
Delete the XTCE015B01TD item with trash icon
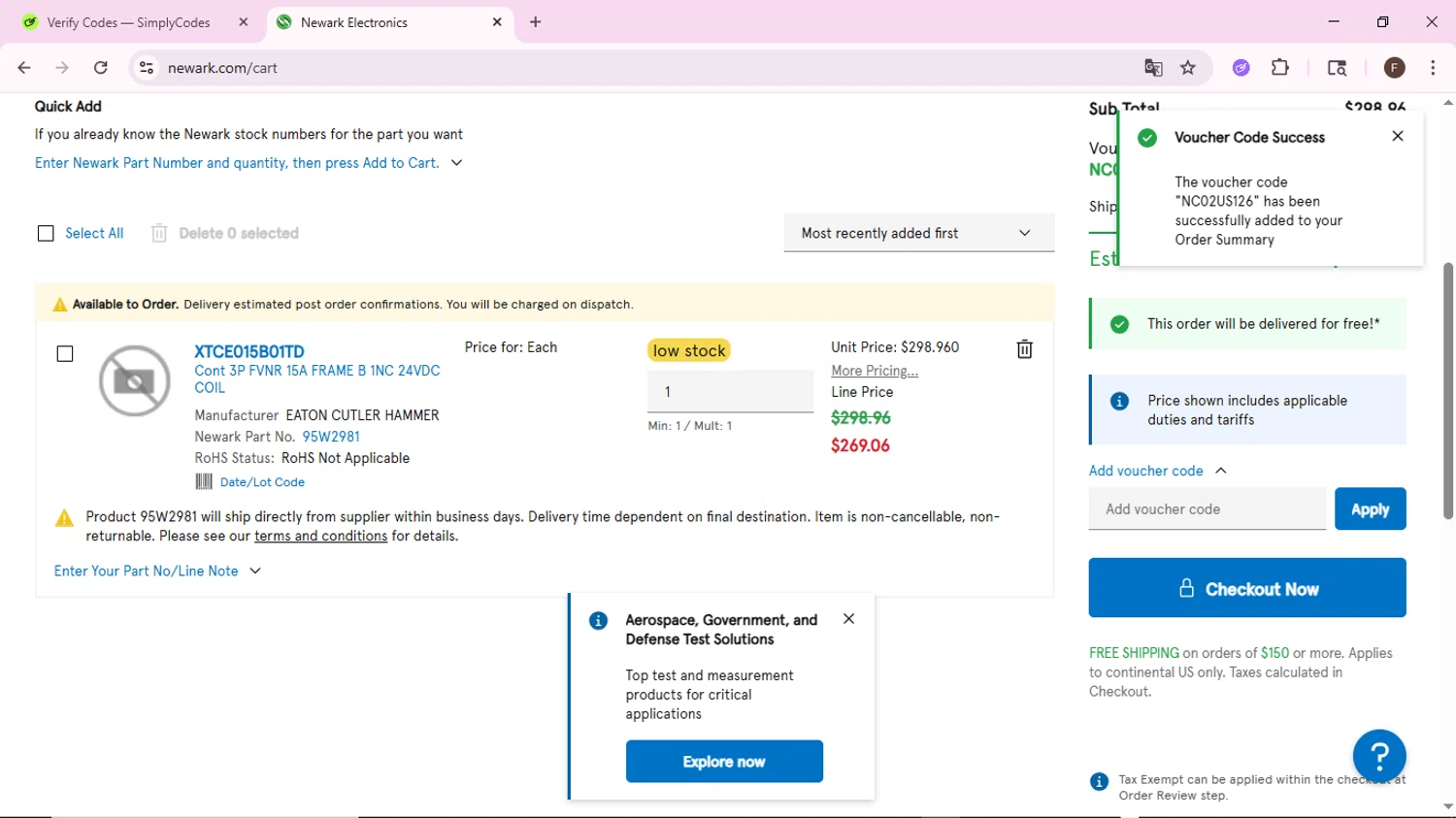(x=1024, y=349)
